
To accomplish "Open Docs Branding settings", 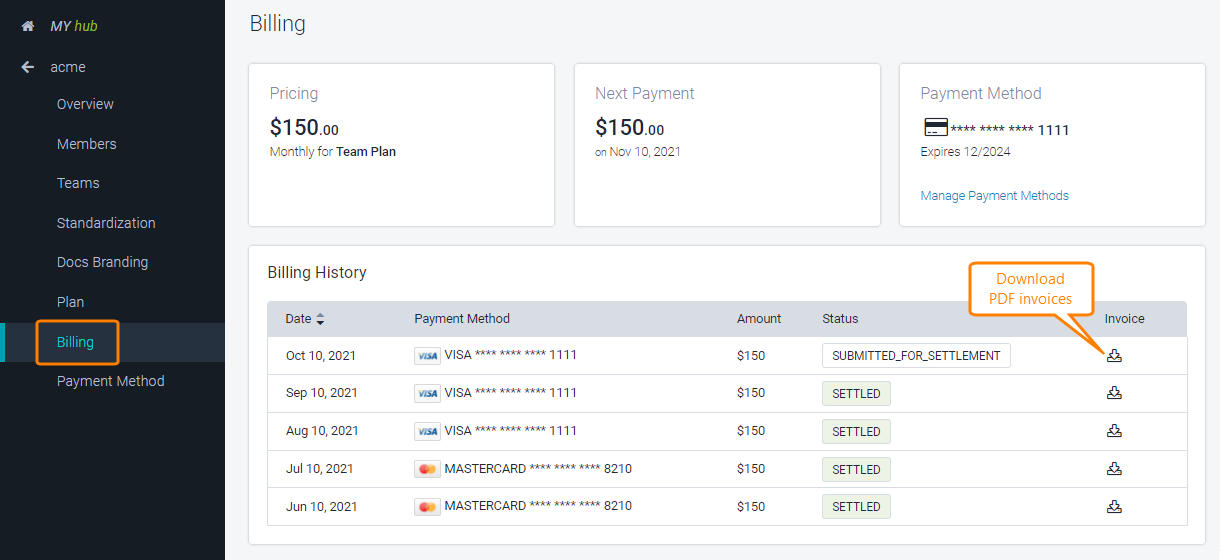I will click(x=102, y=262).
